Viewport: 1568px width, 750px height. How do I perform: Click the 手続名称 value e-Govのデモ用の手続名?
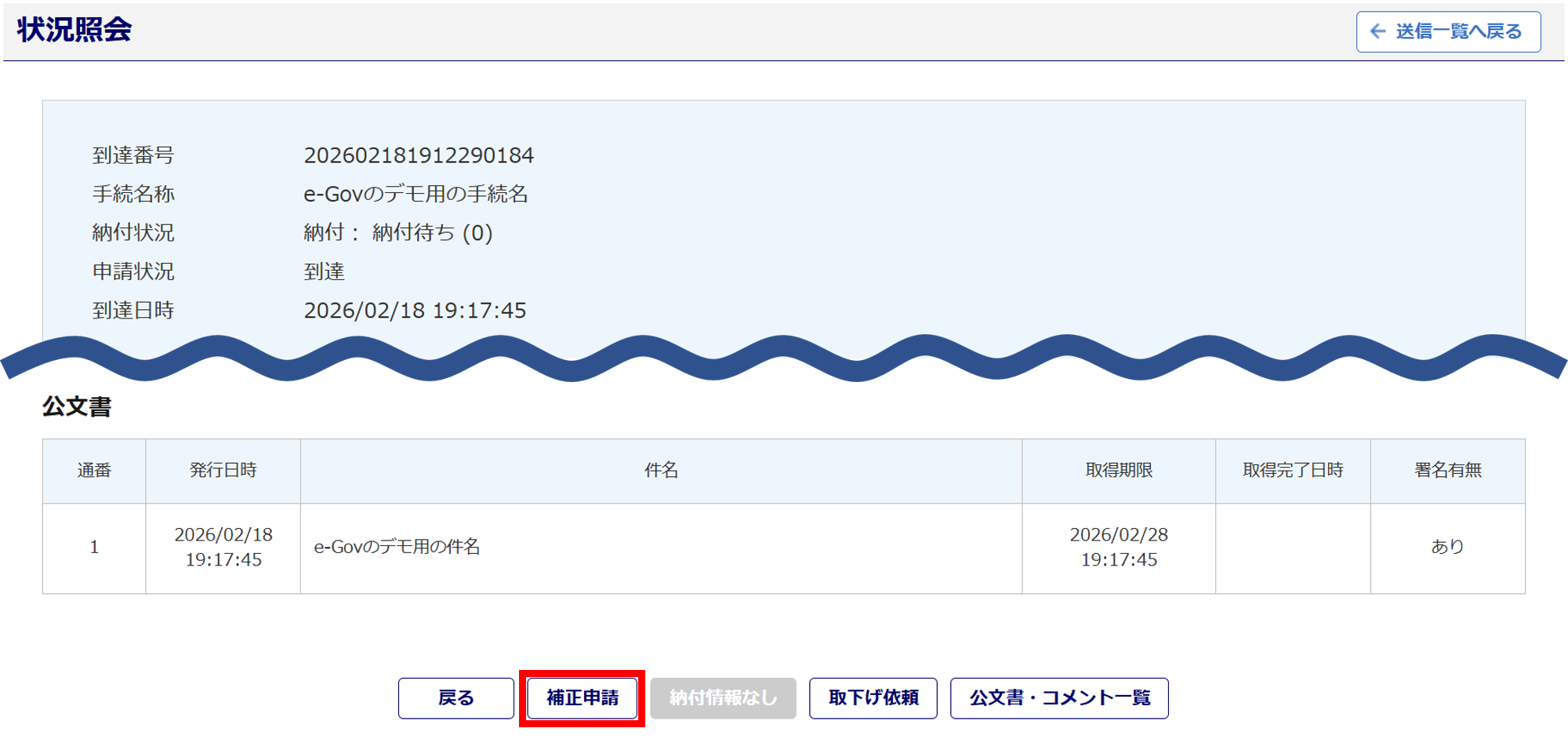[416, 194]
